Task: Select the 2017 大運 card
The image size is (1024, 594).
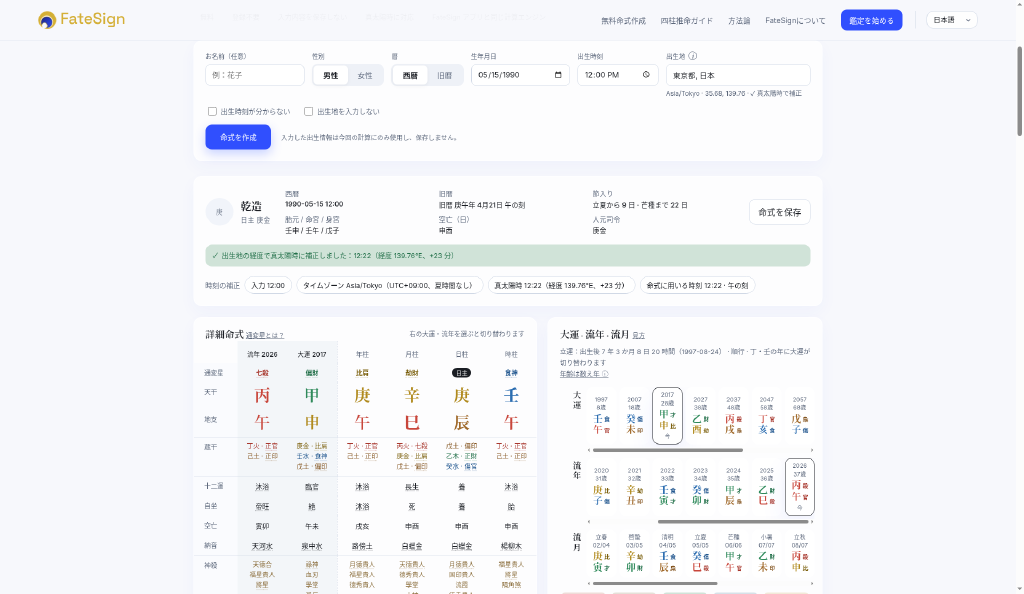Action: pos(667,416)
